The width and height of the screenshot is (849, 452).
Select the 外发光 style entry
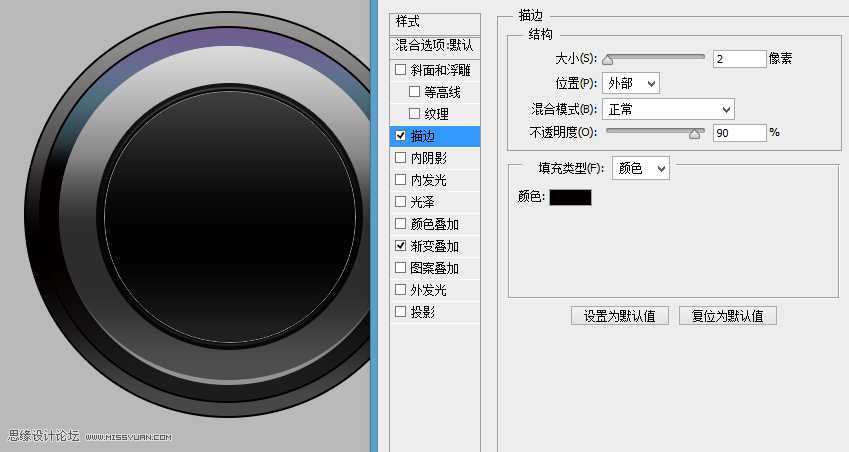pos(428,290)
